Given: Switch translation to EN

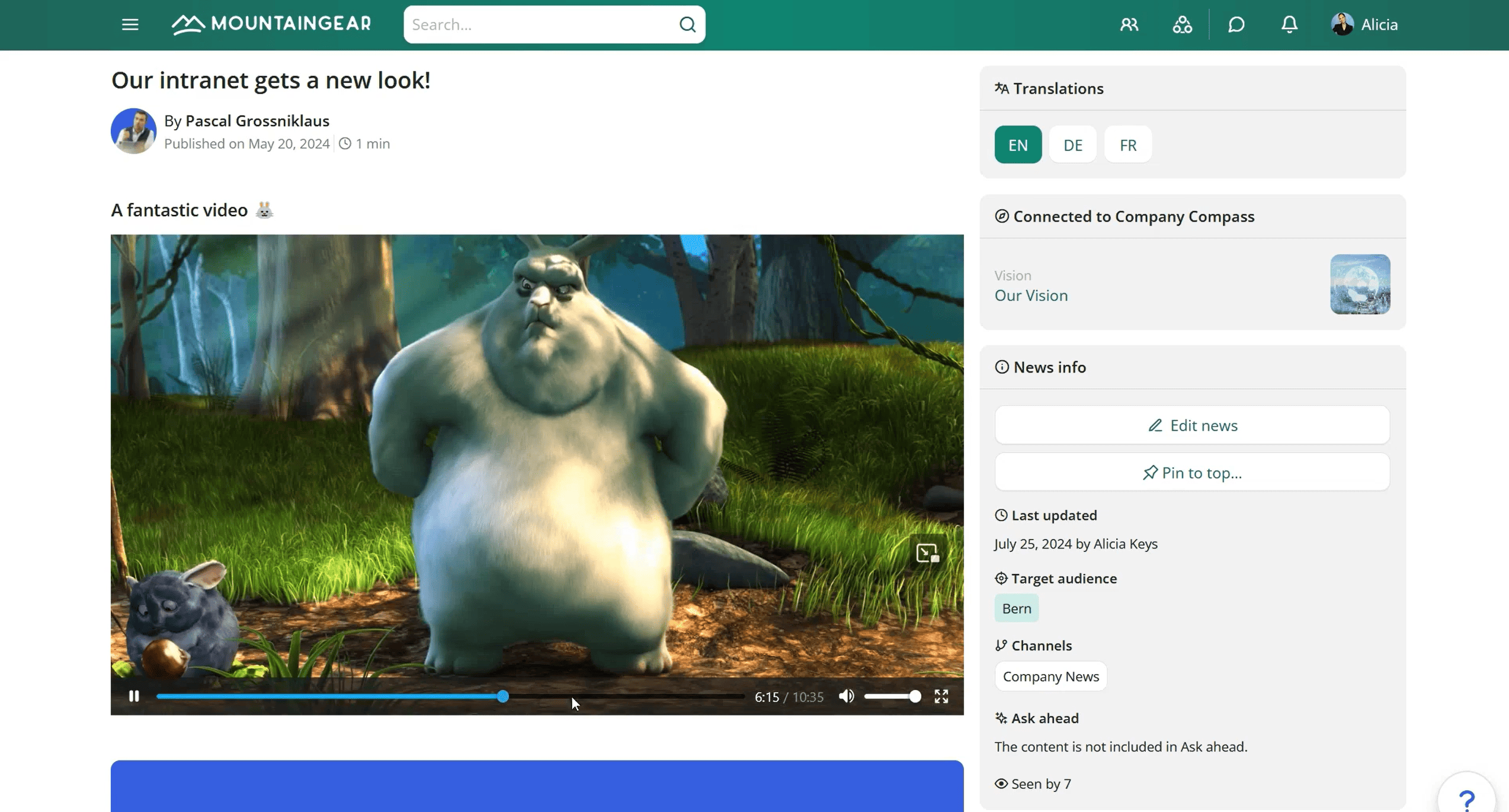Looking at the screenshot, I should coord(1018,145).
